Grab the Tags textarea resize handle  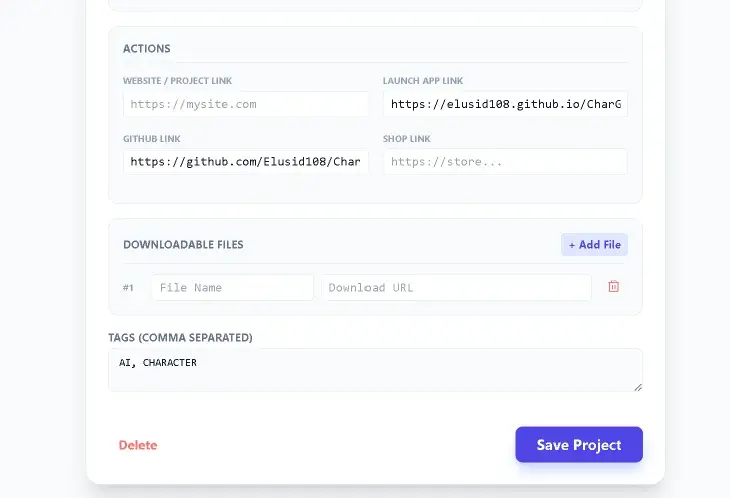click(638, 387)
